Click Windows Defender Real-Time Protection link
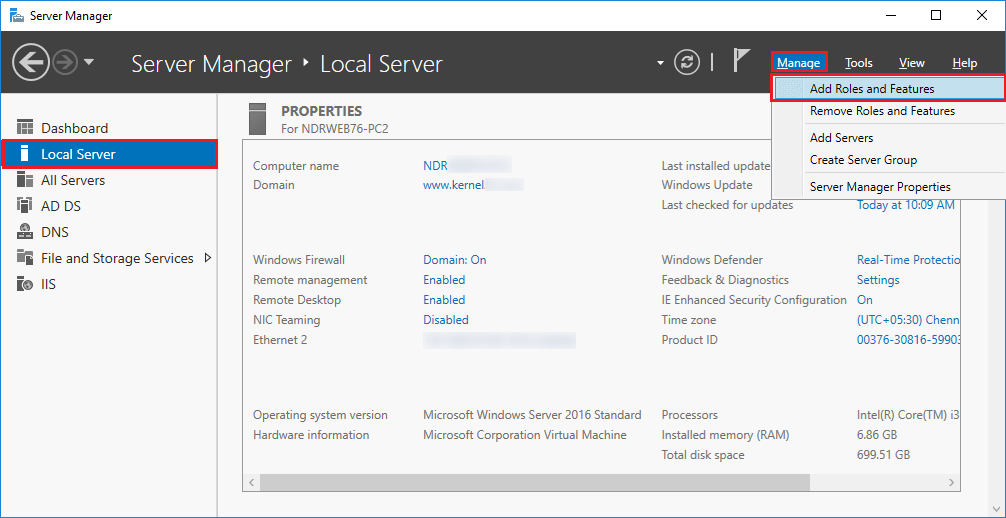1006x518 pixels. (x=908, y=260)
